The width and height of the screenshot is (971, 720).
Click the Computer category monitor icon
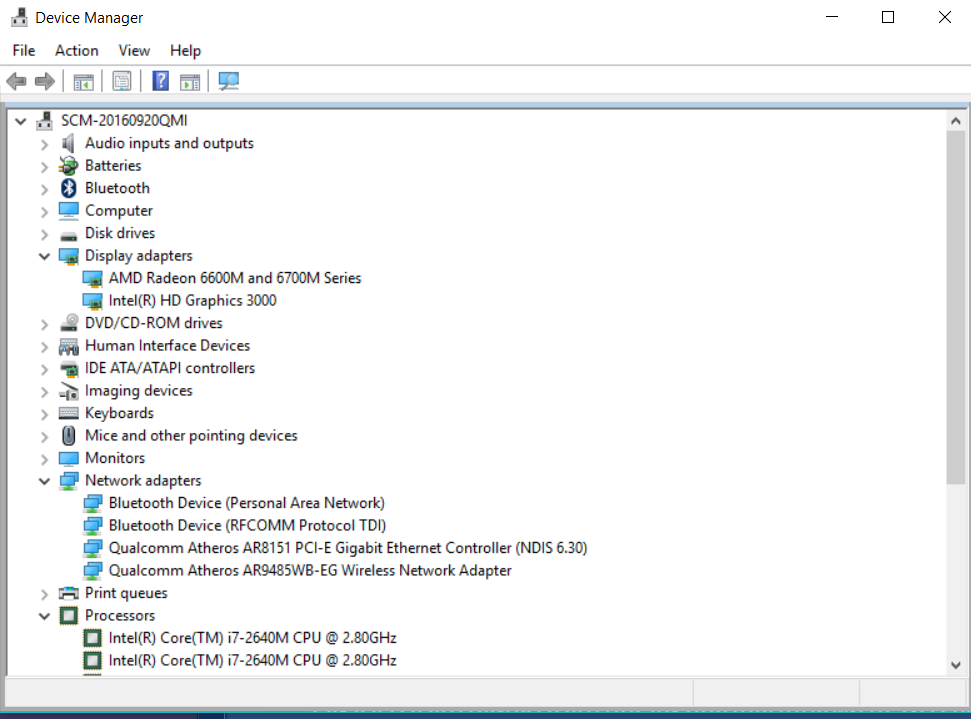[69, 211]
